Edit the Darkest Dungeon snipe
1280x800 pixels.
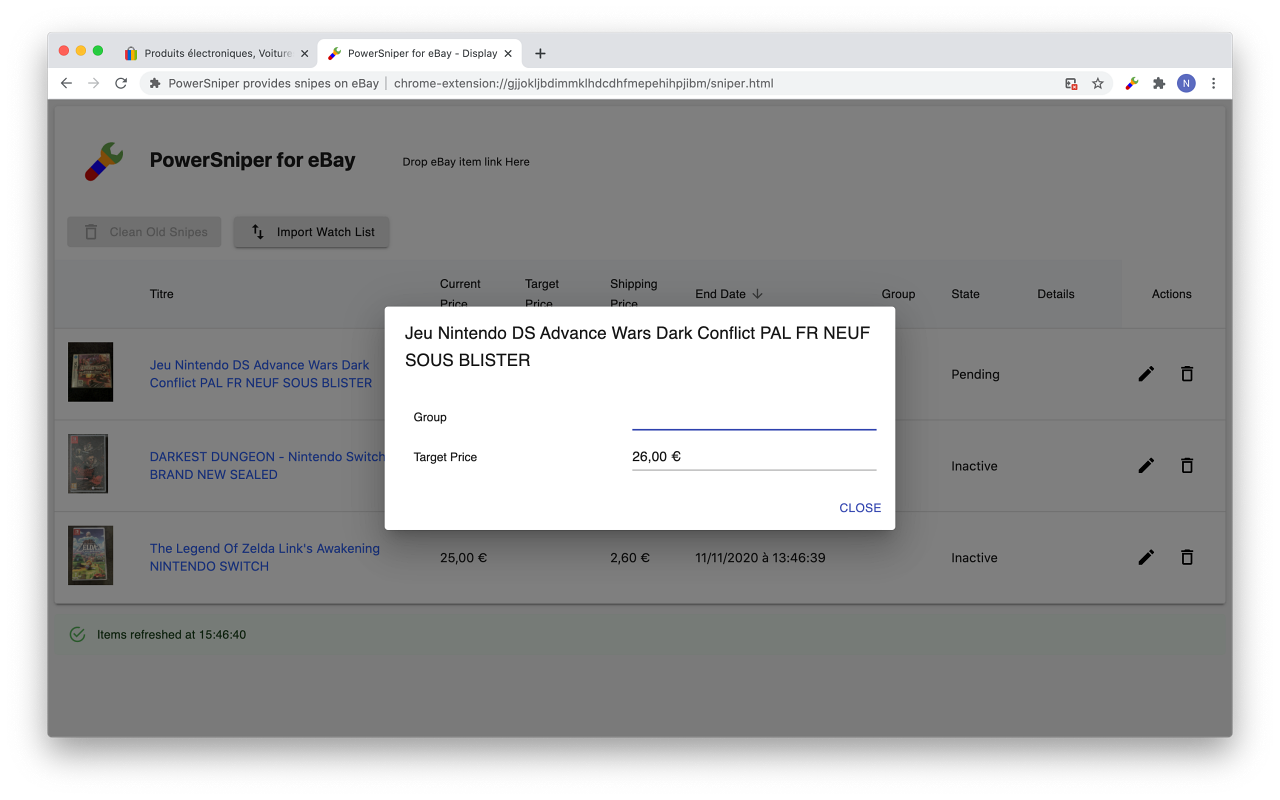(1146, 466)
